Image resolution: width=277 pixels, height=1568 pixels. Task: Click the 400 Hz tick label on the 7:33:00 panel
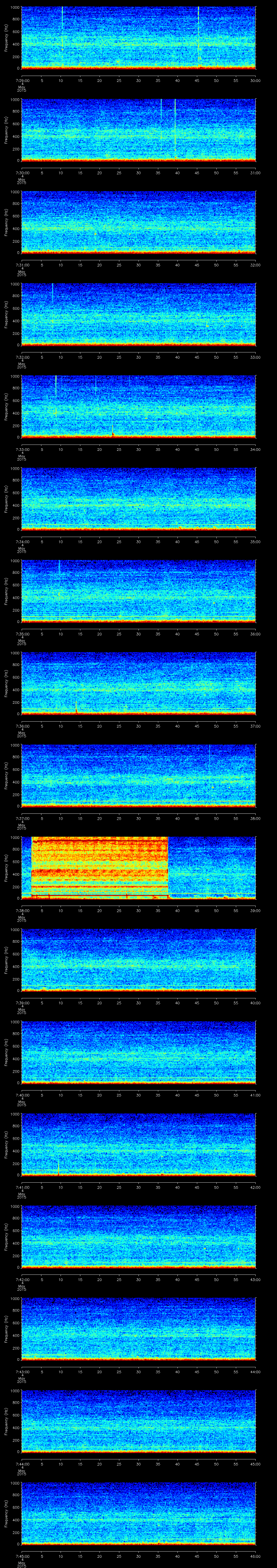pos(17,413)
